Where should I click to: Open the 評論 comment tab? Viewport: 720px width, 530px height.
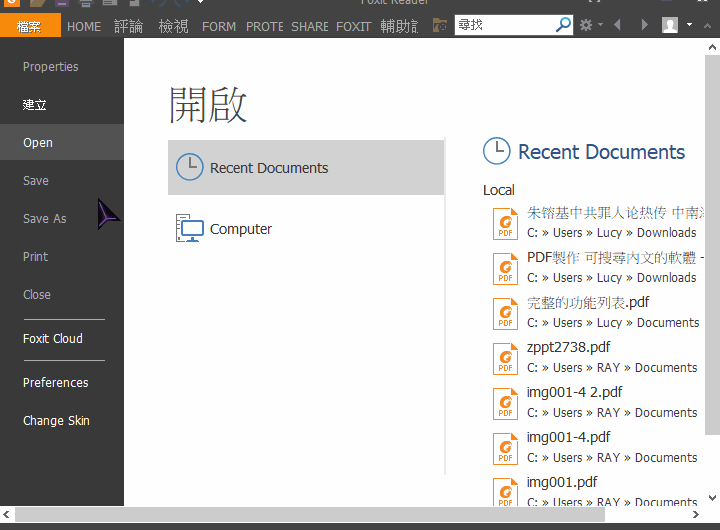click(129, 26)
